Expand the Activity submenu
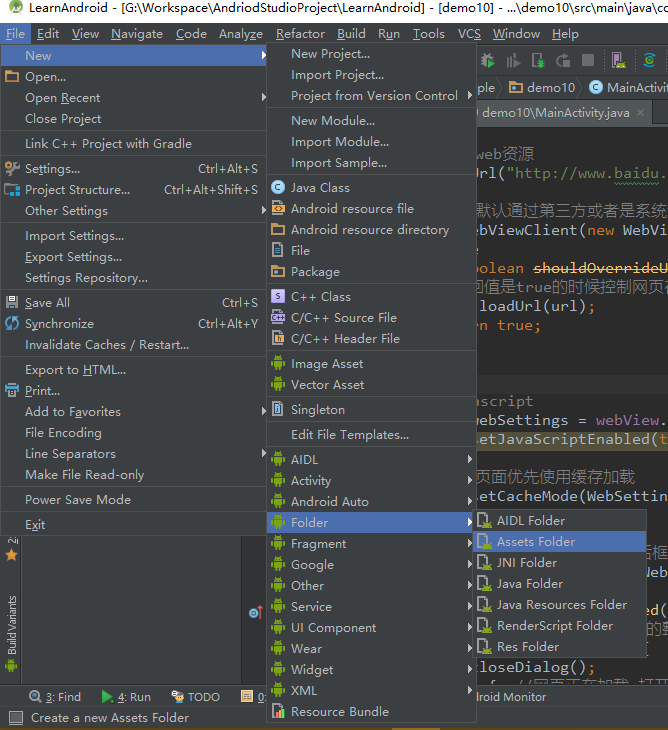This screenshot has width=668, height=730. [x=372, y=480]
